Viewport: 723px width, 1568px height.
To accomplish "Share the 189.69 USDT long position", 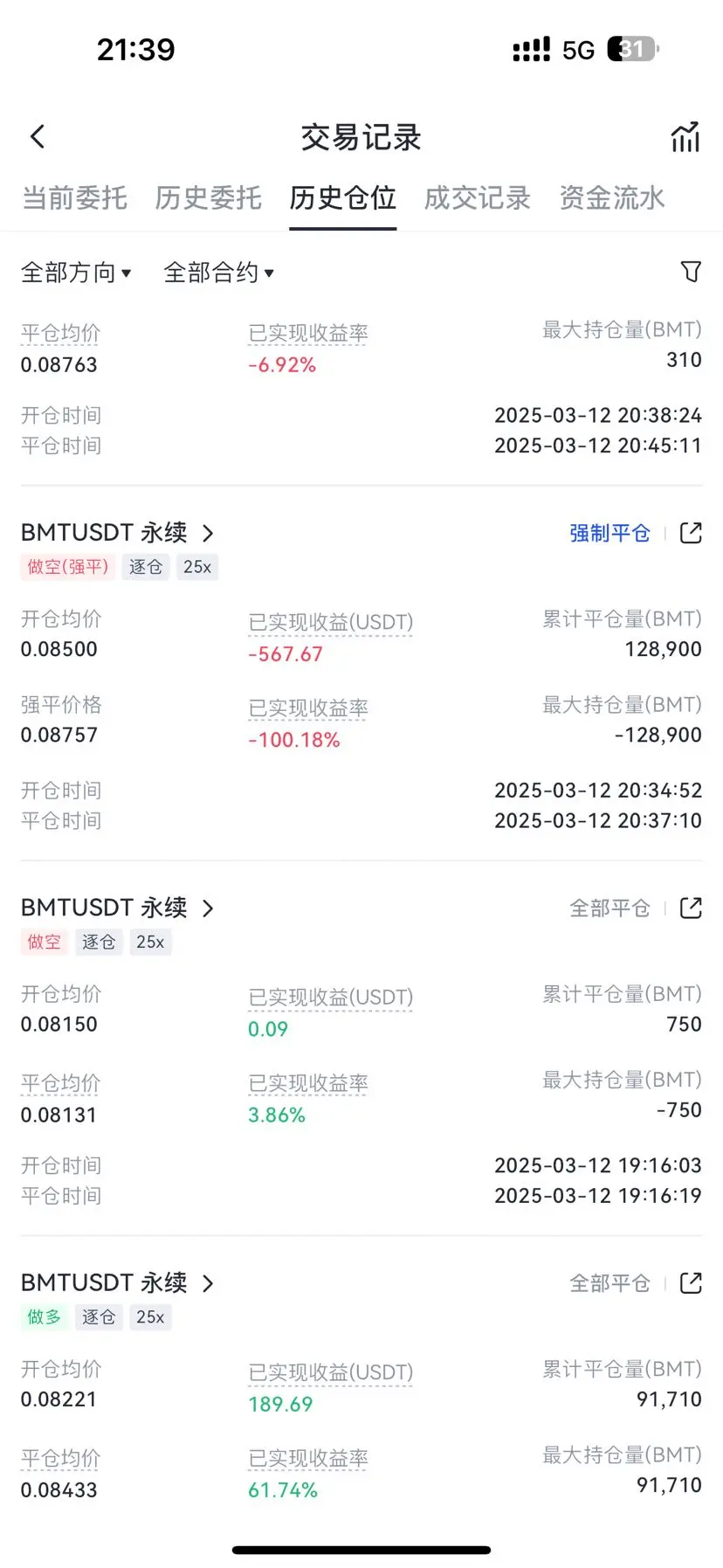I will point(691,1283).
